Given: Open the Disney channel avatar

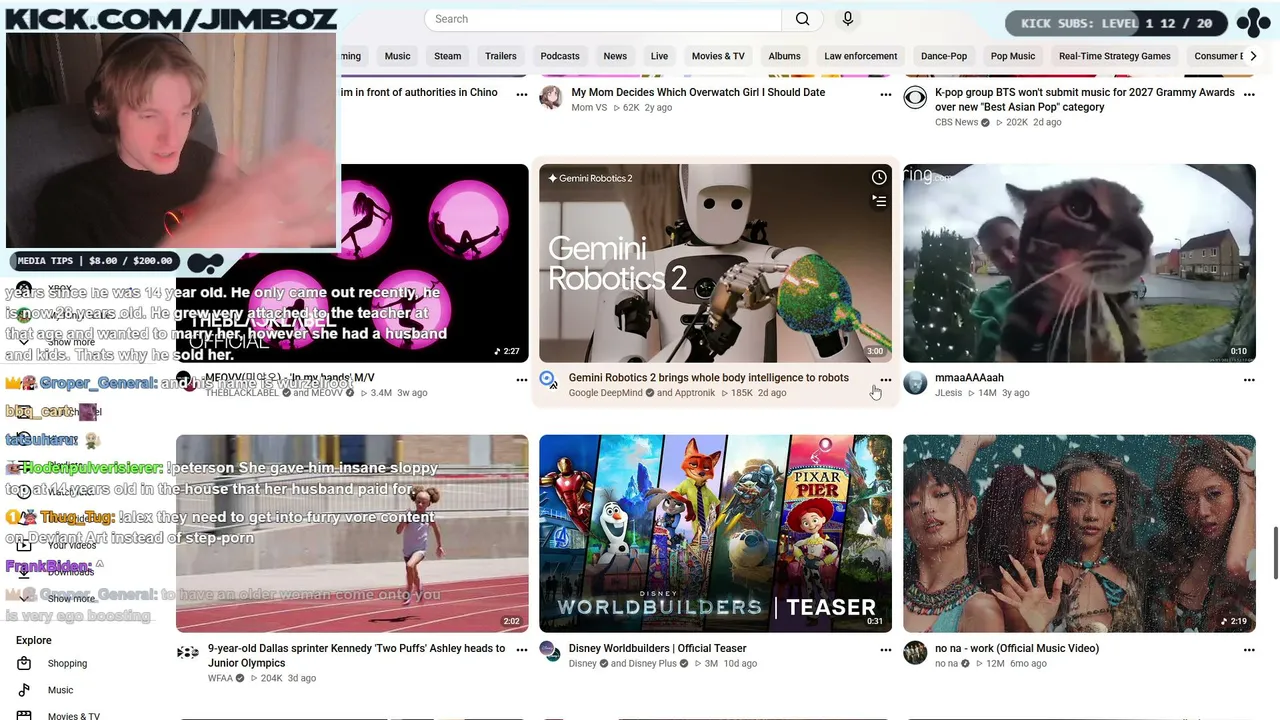Looking at the screenshot, I should tap(549, 651).
